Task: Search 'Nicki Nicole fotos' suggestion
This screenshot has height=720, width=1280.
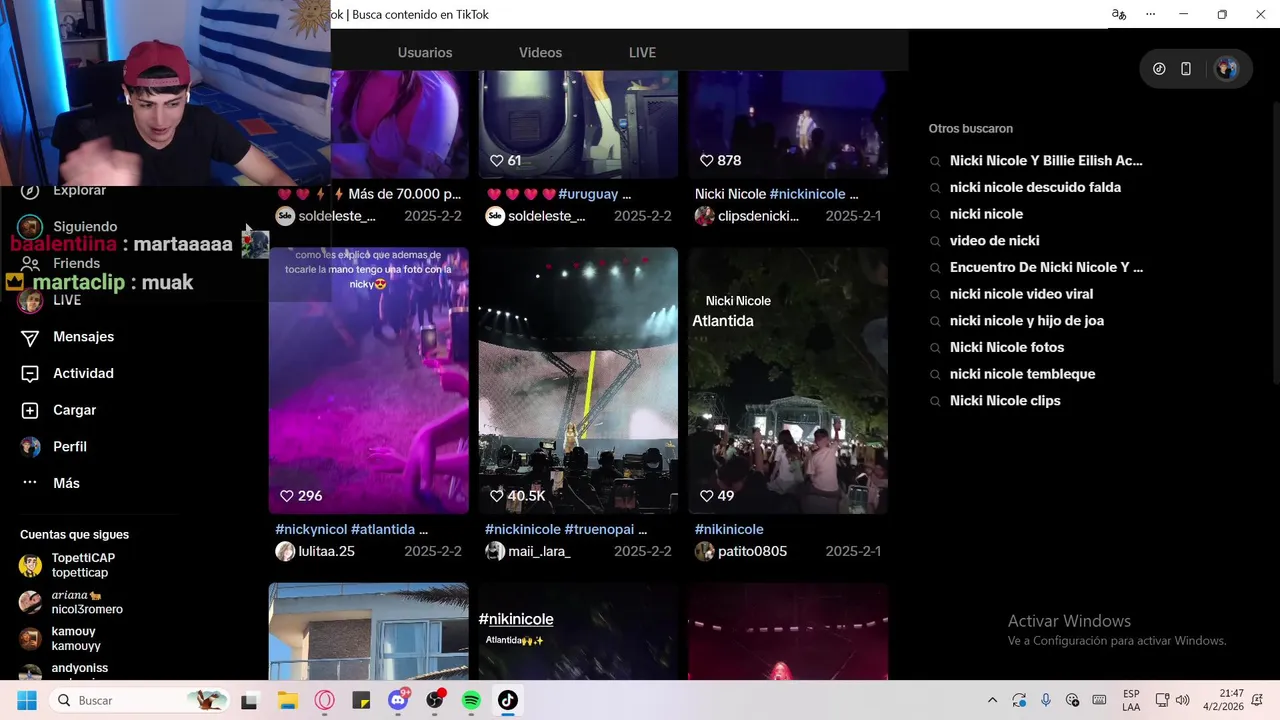Action: 1007,348
